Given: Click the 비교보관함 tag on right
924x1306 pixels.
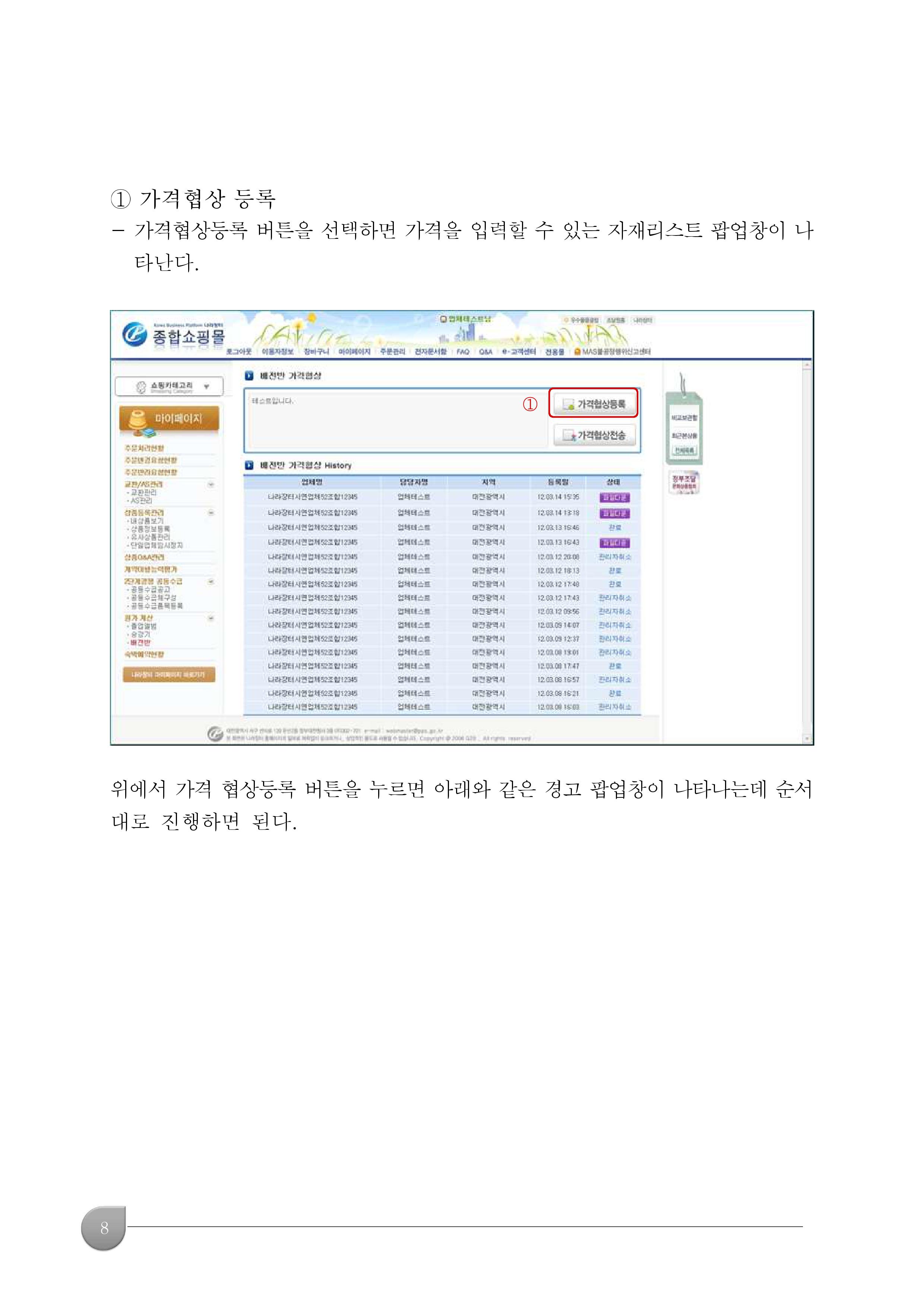Looking at the screenshot, I should (684, 418).
